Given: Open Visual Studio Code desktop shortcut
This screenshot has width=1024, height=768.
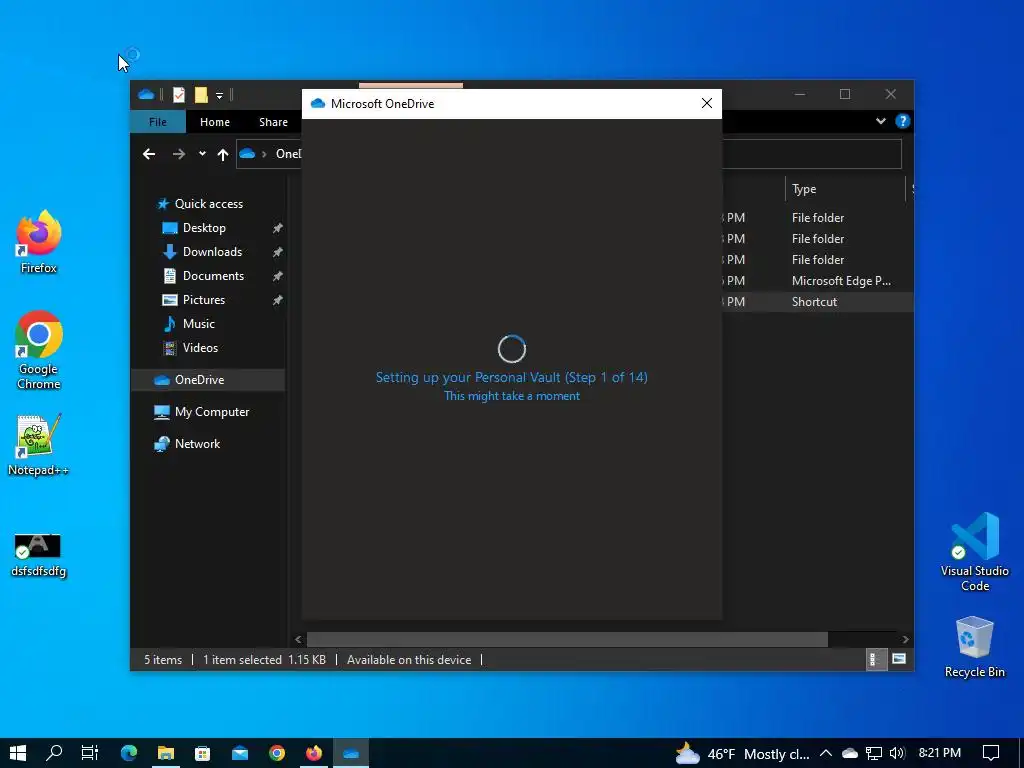Looking at the screenshot, I should (x=974, y=552).
